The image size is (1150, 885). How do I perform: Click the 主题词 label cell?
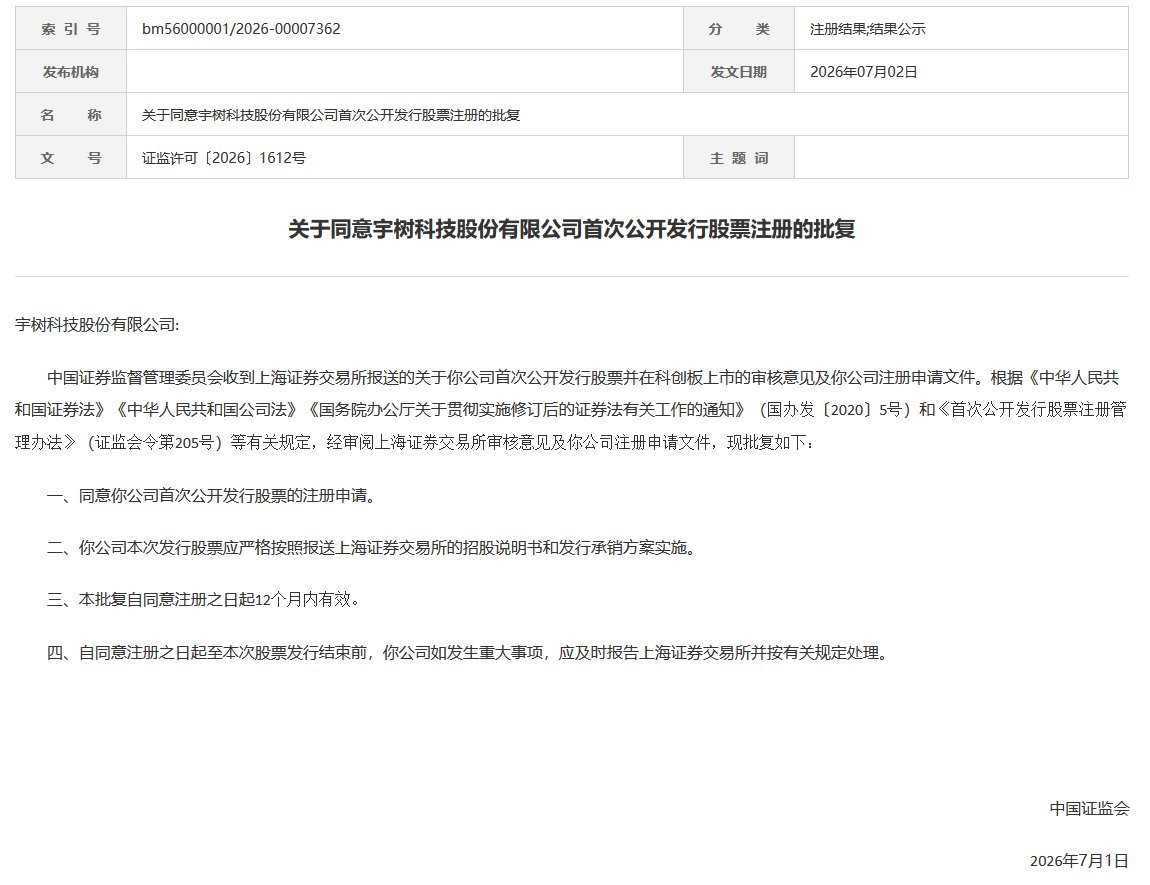(x=739, y=157)
